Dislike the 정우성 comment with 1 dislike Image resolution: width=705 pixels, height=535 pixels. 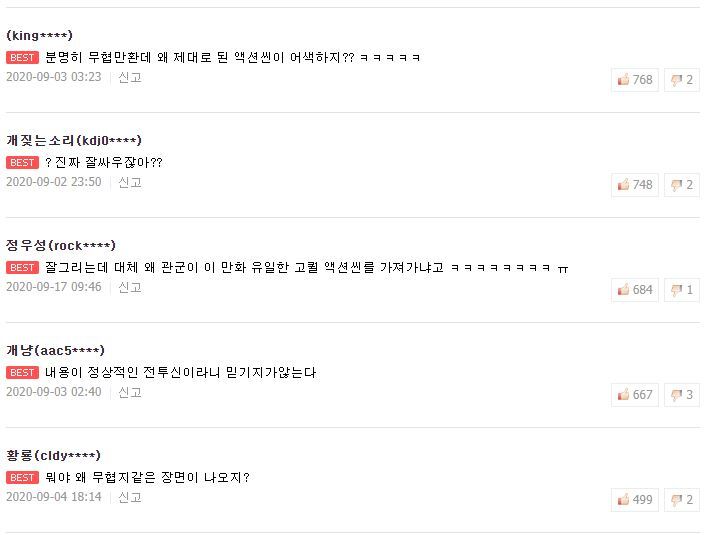pyautogui.click(x=682, y=290)
